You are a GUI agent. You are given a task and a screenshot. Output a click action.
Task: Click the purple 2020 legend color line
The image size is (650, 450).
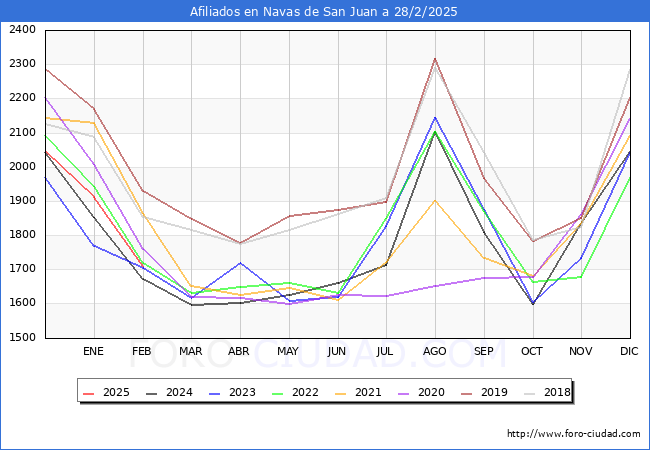[x=404, y=393]
